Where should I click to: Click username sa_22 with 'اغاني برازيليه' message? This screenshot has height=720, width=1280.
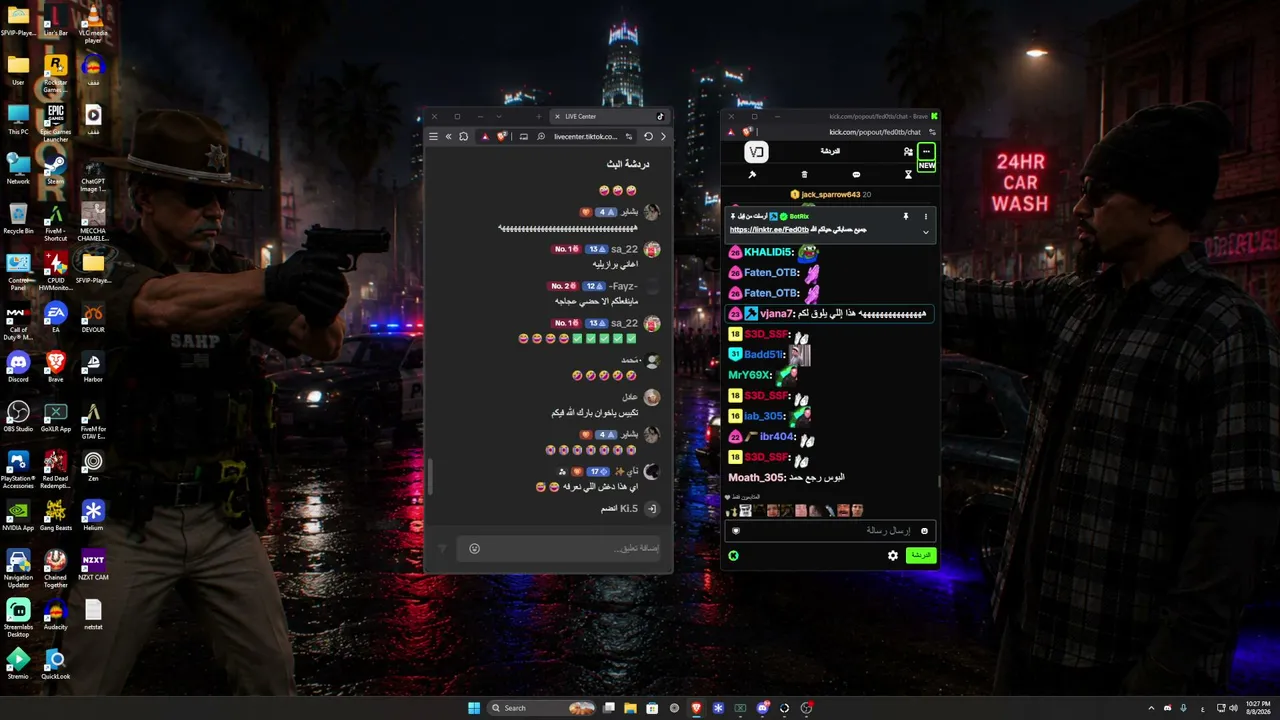pyautogui.click(x=624, y=249)
